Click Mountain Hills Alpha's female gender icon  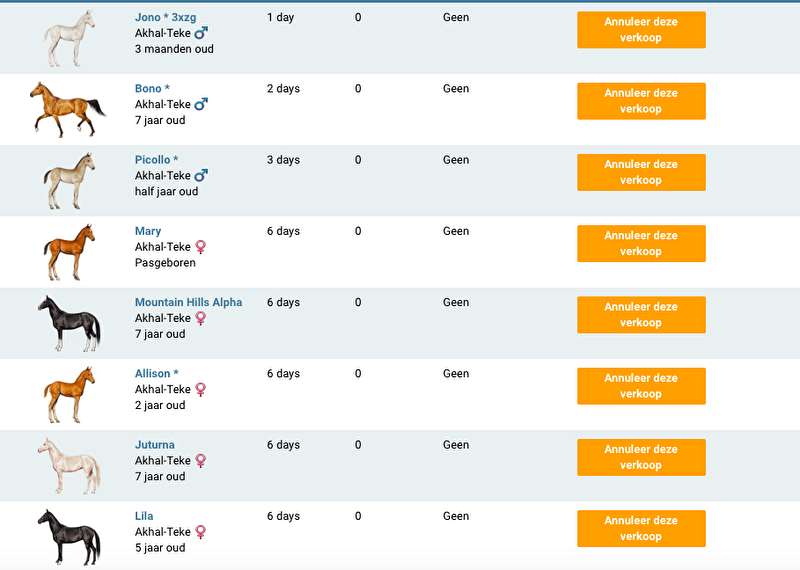200,318
